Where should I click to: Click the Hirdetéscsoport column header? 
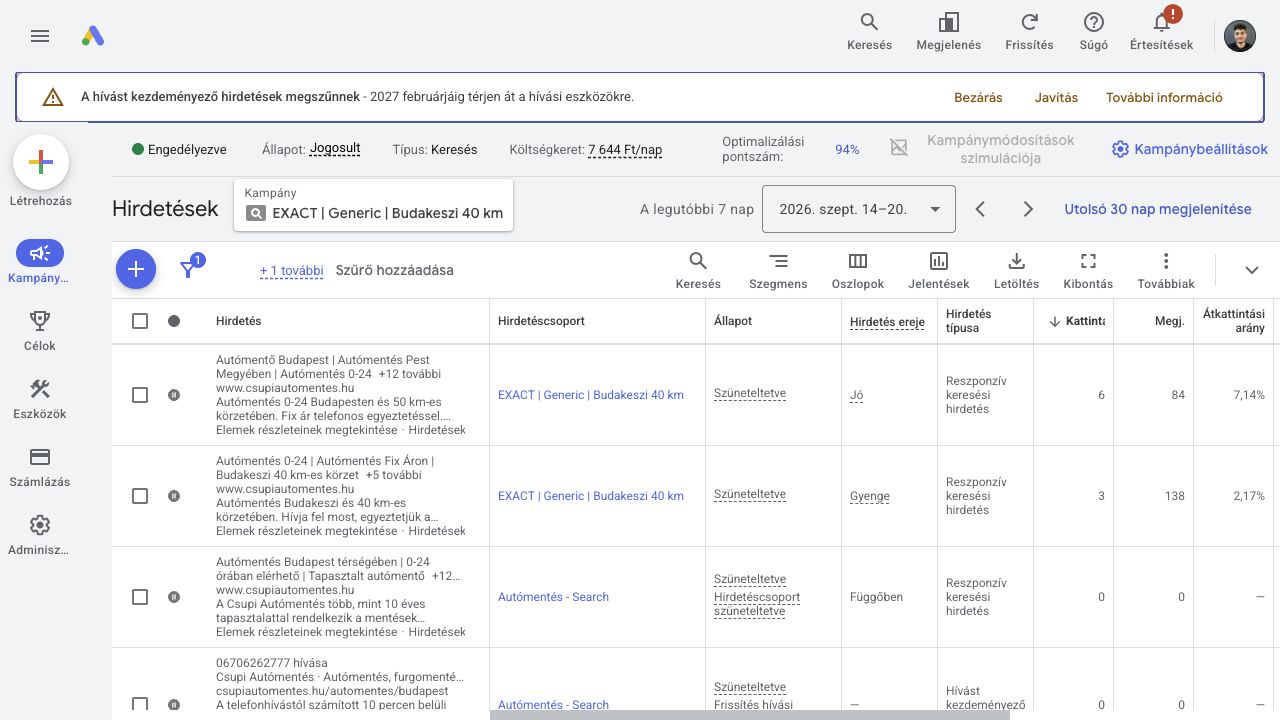point(541,321)
